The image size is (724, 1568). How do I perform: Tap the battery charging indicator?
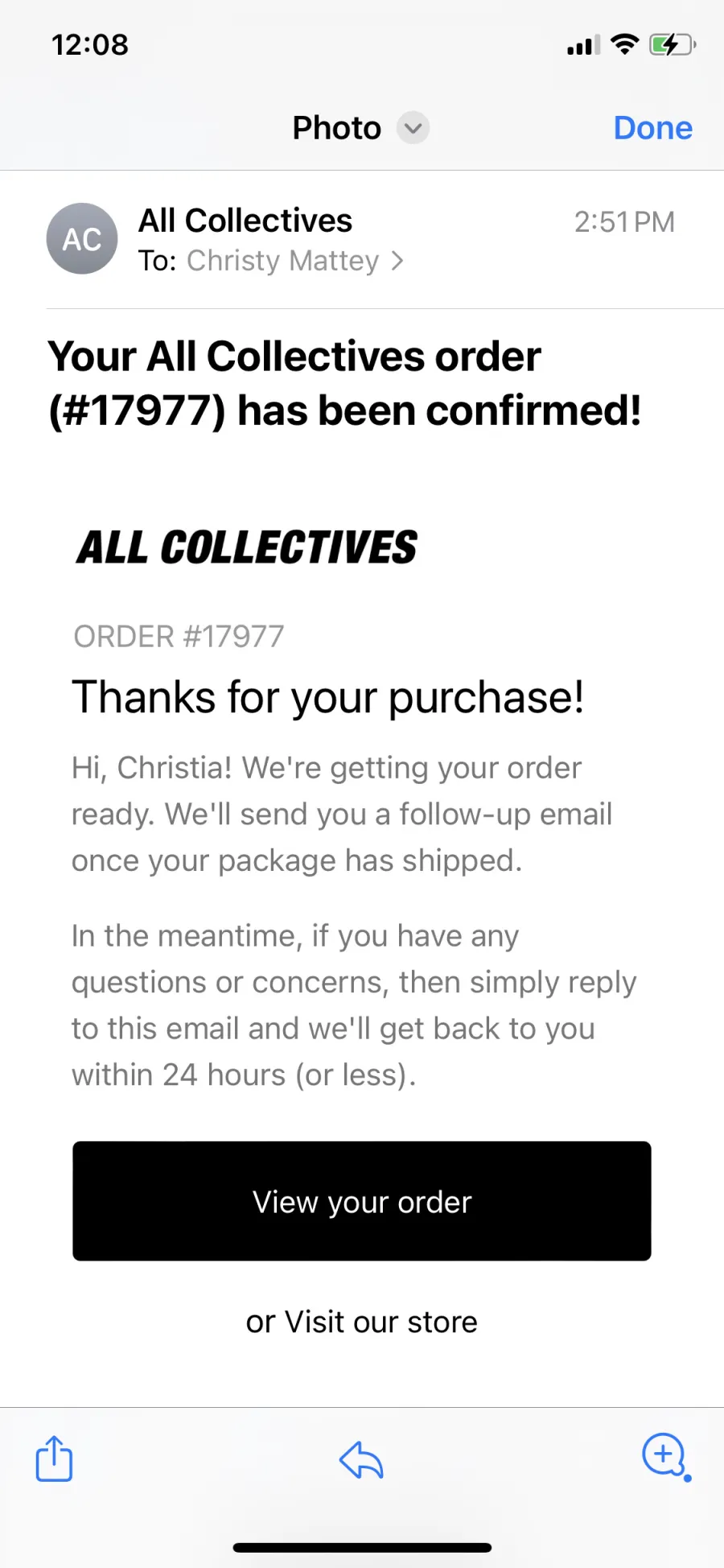pyautogui.click(x=673, y=45)
